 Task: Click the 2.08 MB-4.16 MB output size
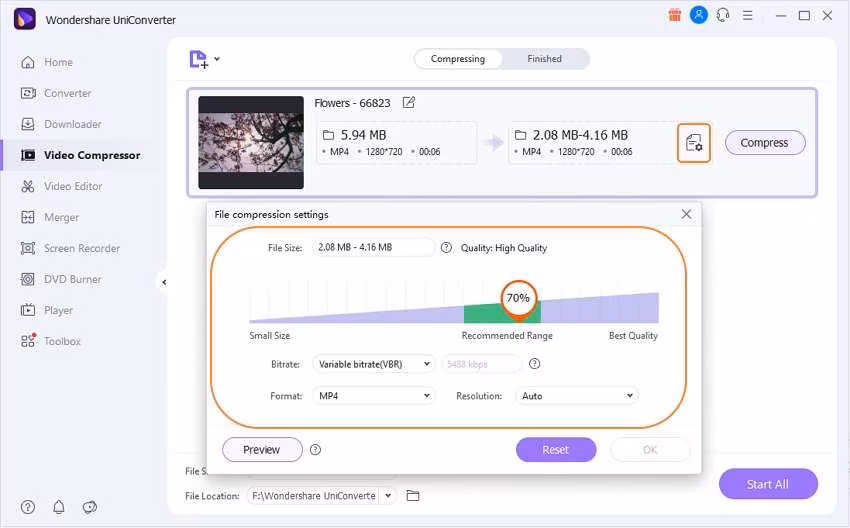(580, 135)
